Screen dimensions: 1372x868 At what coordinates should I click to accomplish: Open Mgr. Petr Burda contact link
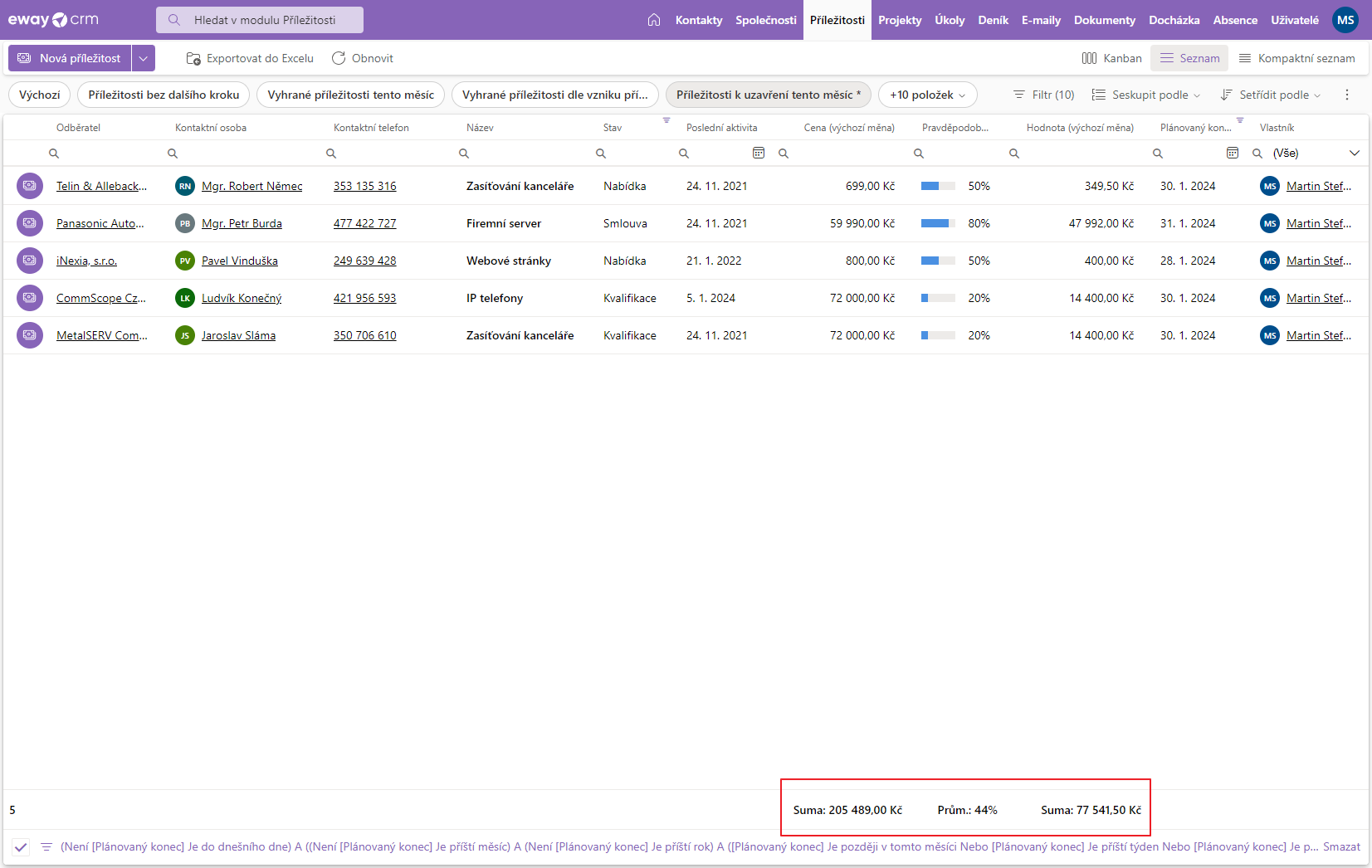point(242,223)
